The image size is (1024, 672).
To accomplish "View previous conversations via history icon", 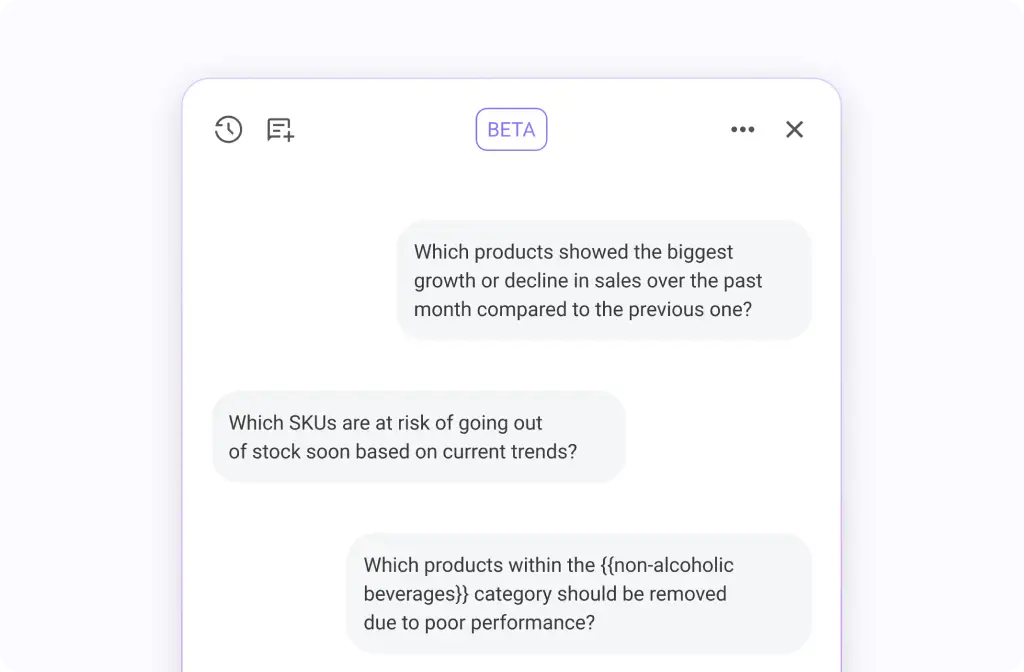I will 228,129.
